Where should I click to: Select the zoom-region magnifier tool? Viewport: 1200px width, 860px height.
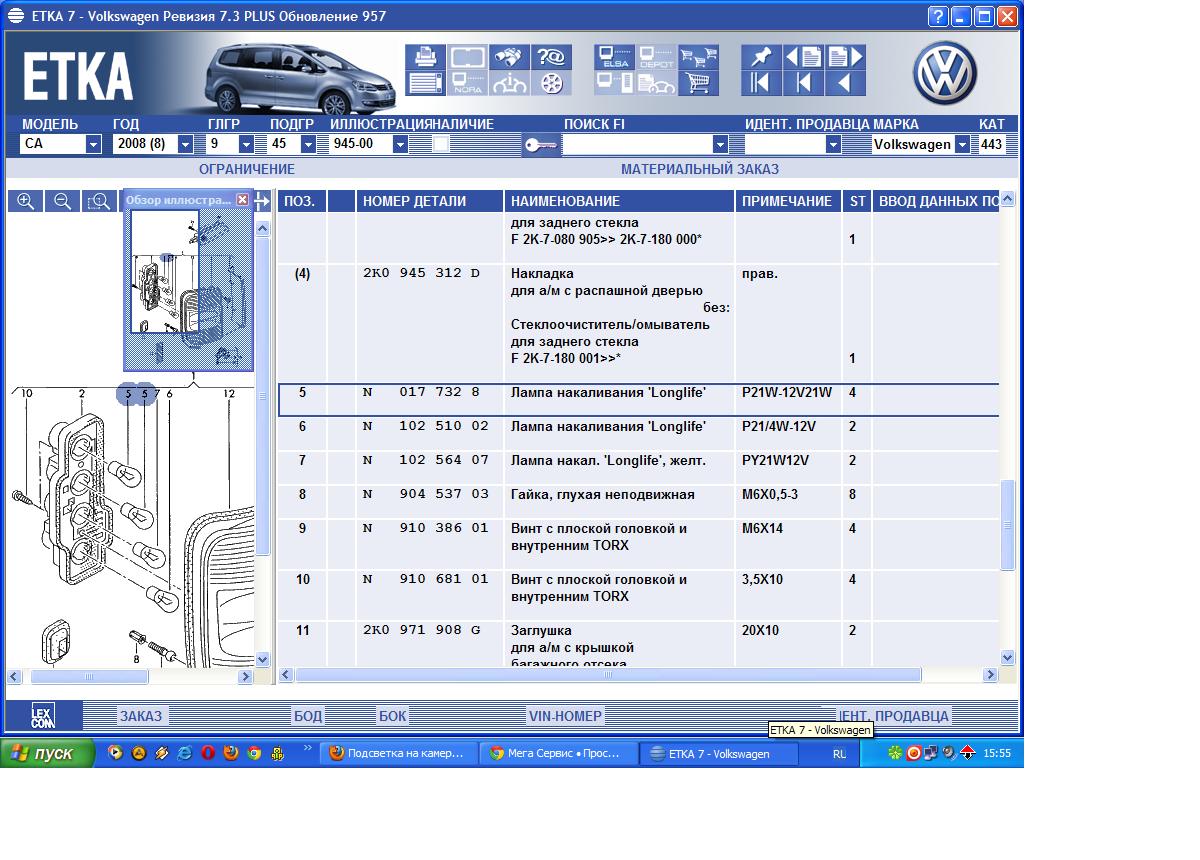[98, 201]
